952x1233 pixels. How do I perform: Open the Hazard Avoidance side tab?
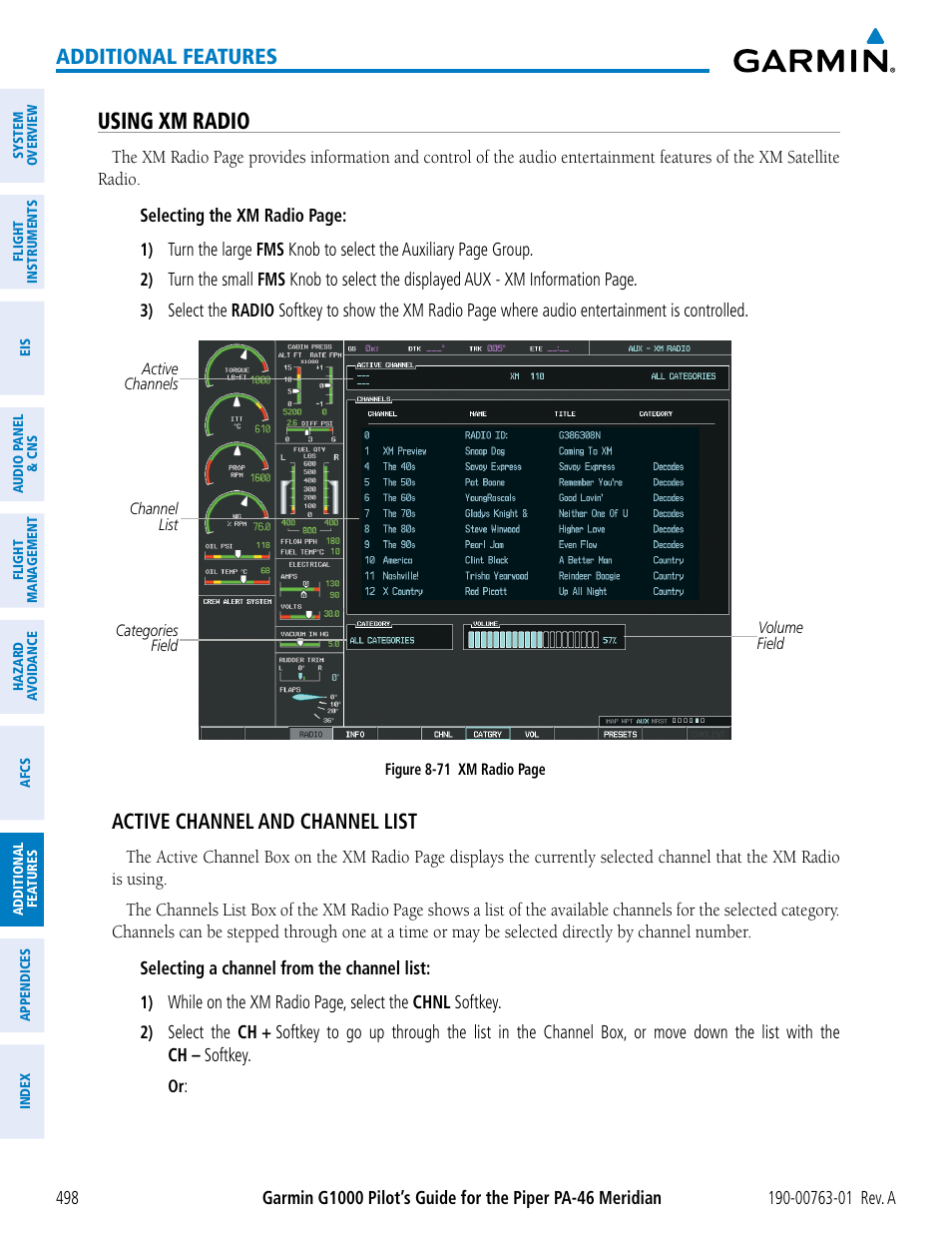click(22, 666)
